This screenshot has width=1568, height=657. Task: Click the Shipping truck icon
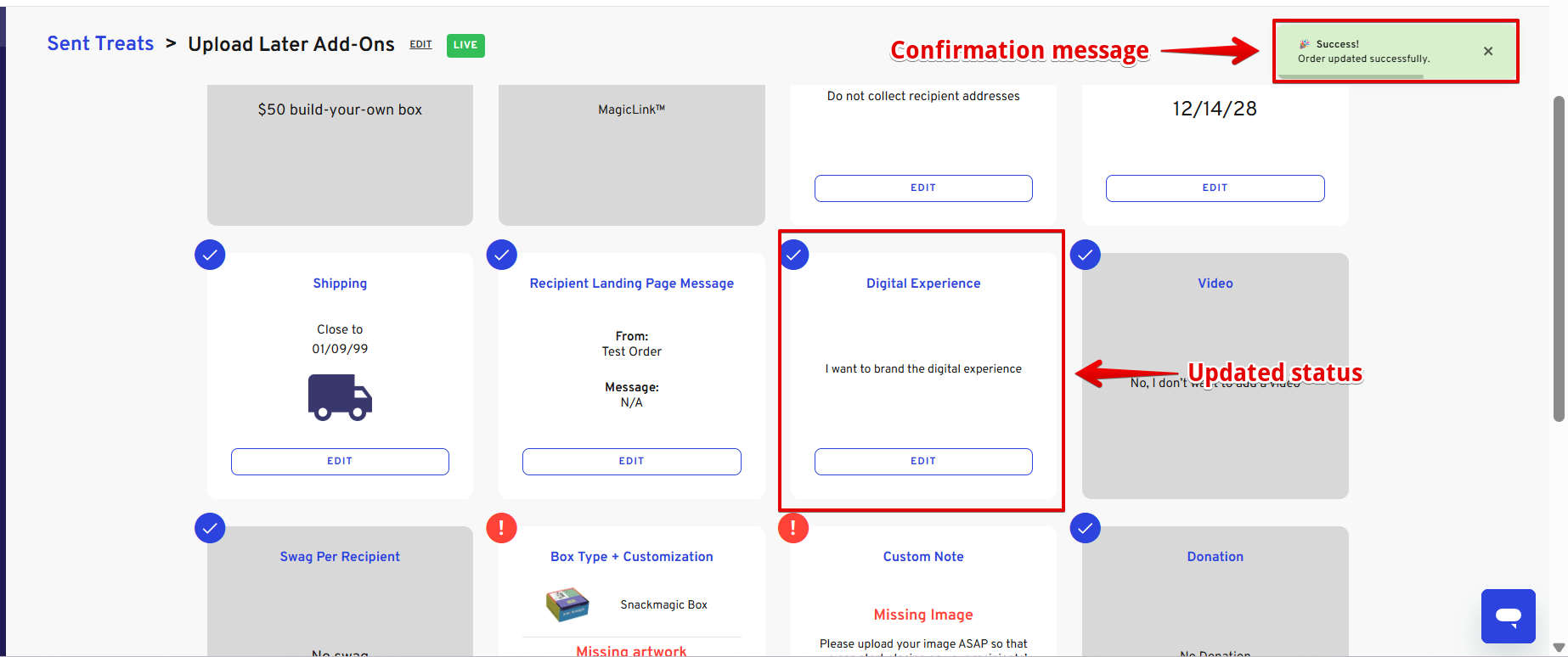(340, 397)
